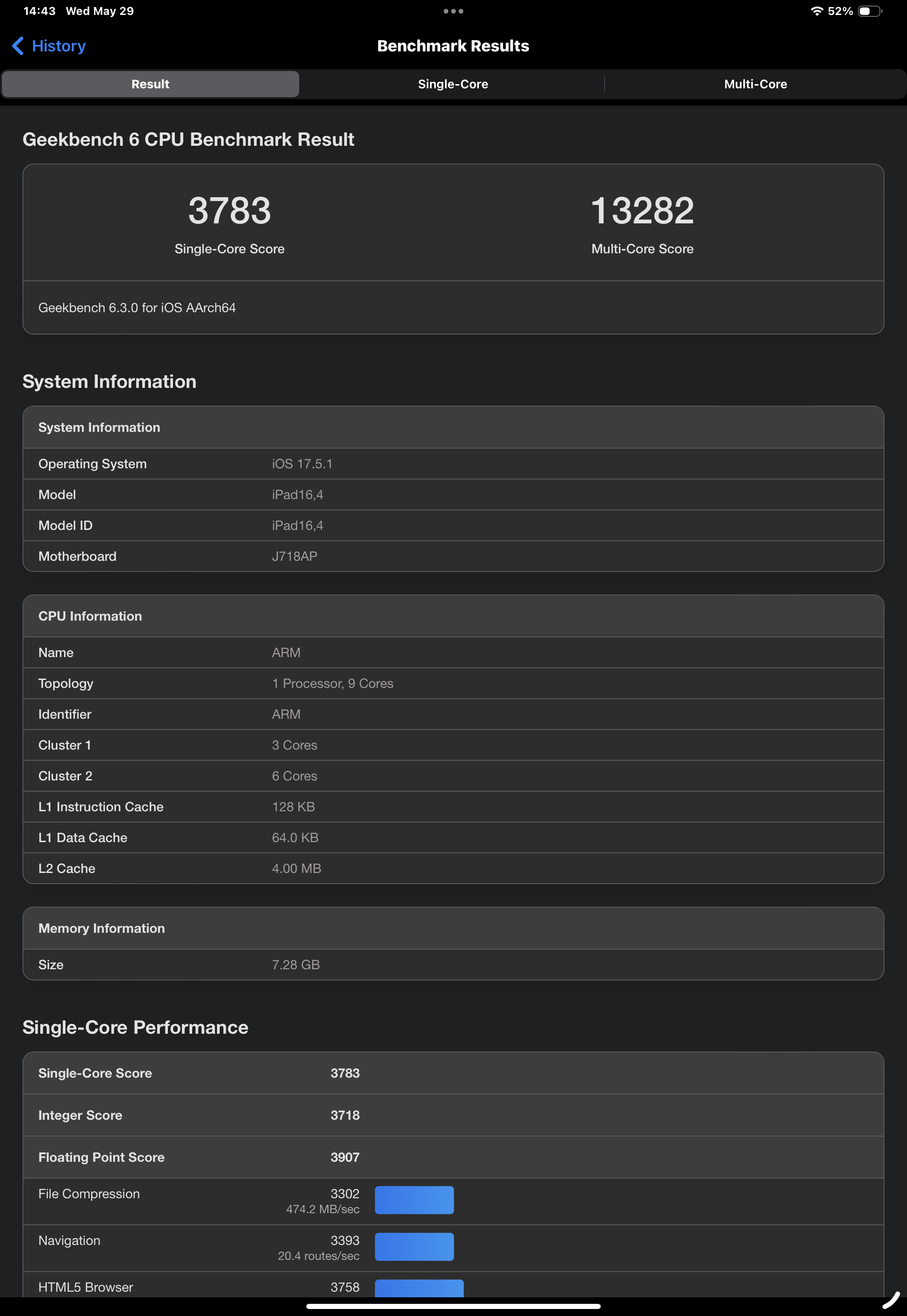
Task: Click the Navigation score bar
Action: pos(414,1246)
